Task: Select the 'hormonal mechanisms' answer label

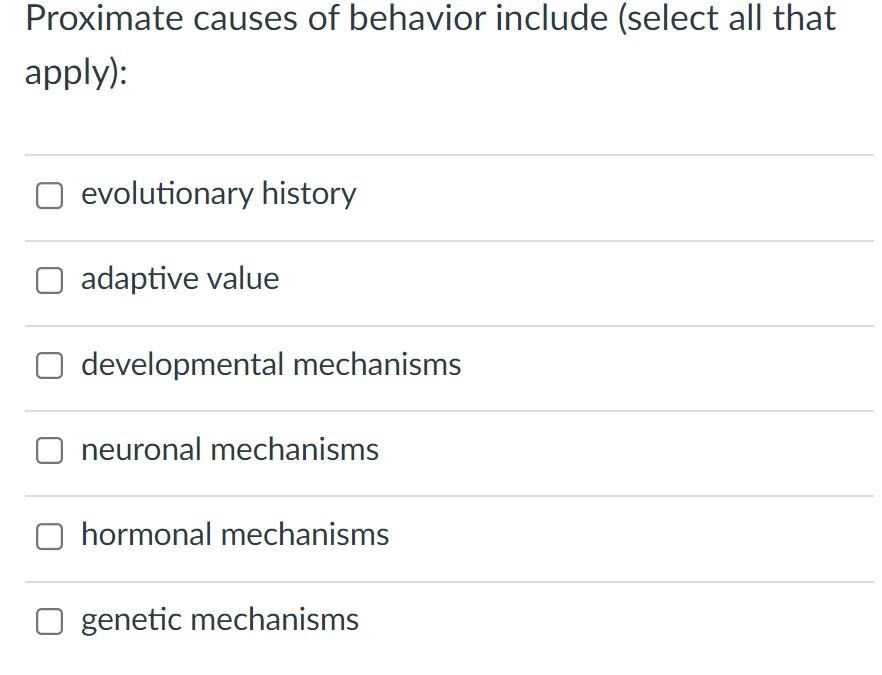Action: (235, 535)
